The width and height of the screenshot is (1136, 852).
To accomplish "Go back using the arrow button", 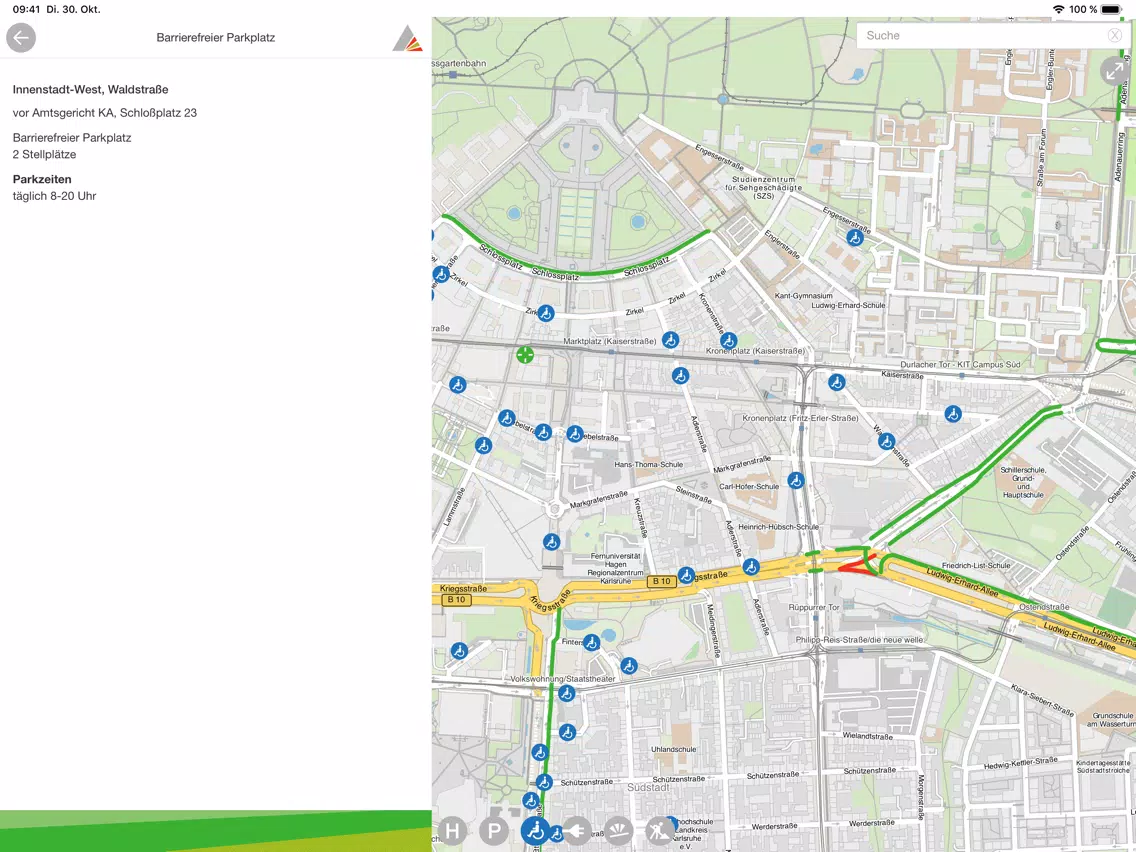I will pyautogui.click(x=21, y=38).
